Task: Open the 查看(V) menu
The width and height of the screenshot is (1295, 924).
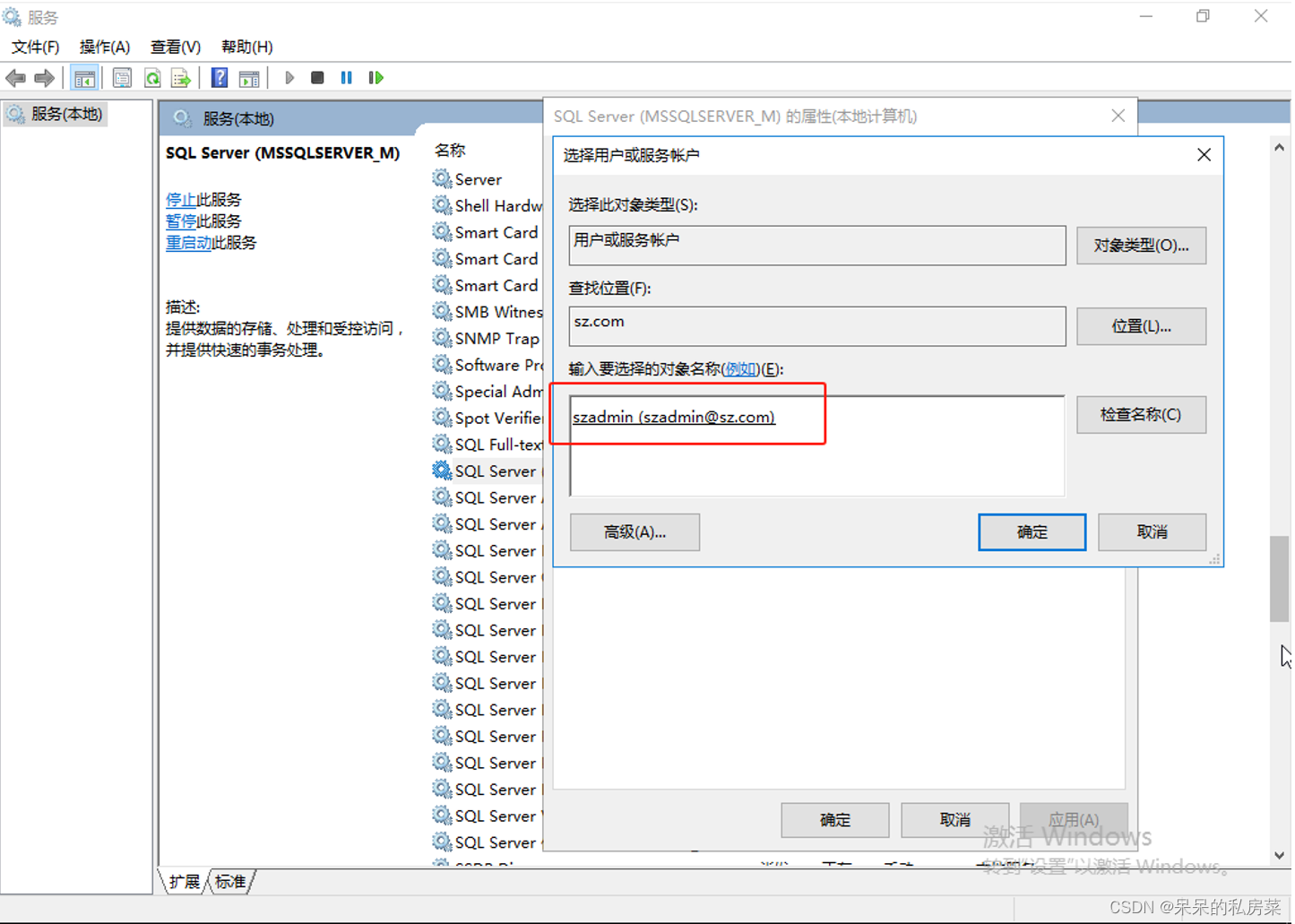Action: point(176,47)
